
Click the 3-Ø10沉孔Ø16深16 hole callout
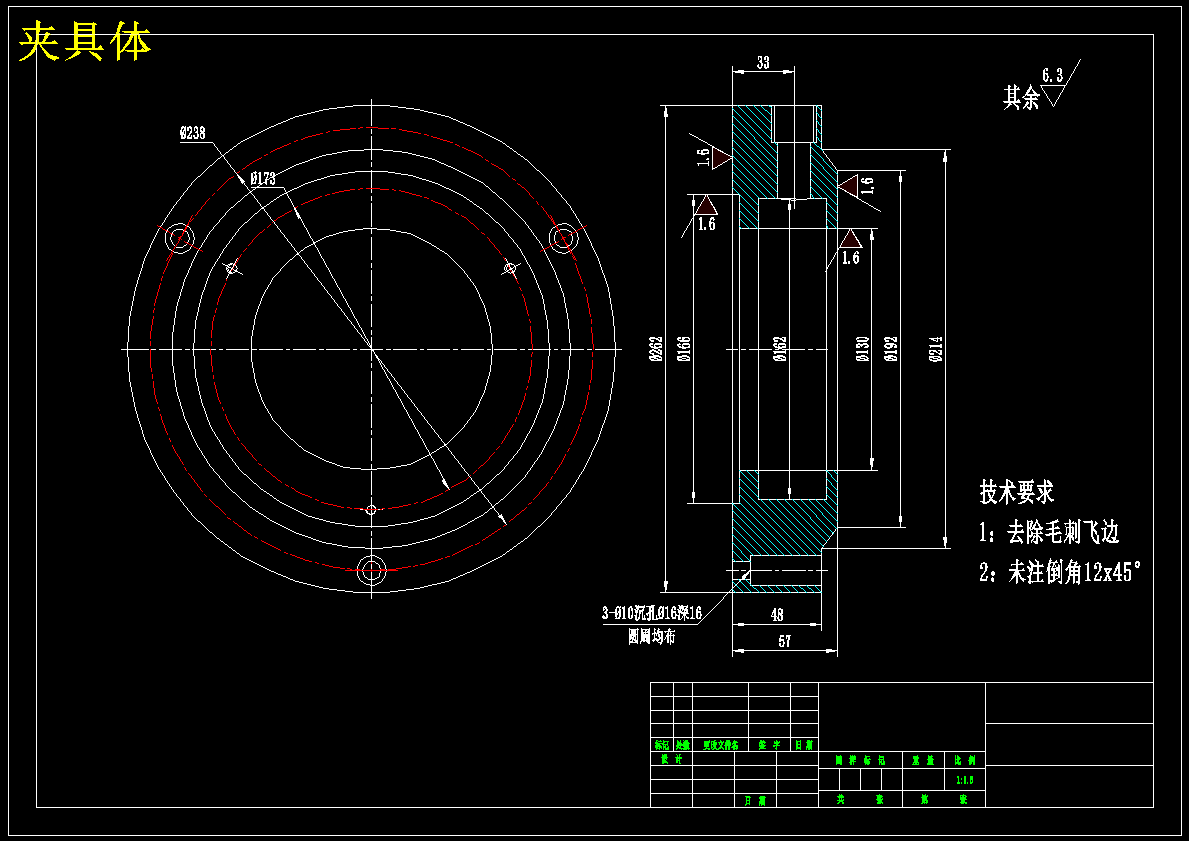click(651, 613)
